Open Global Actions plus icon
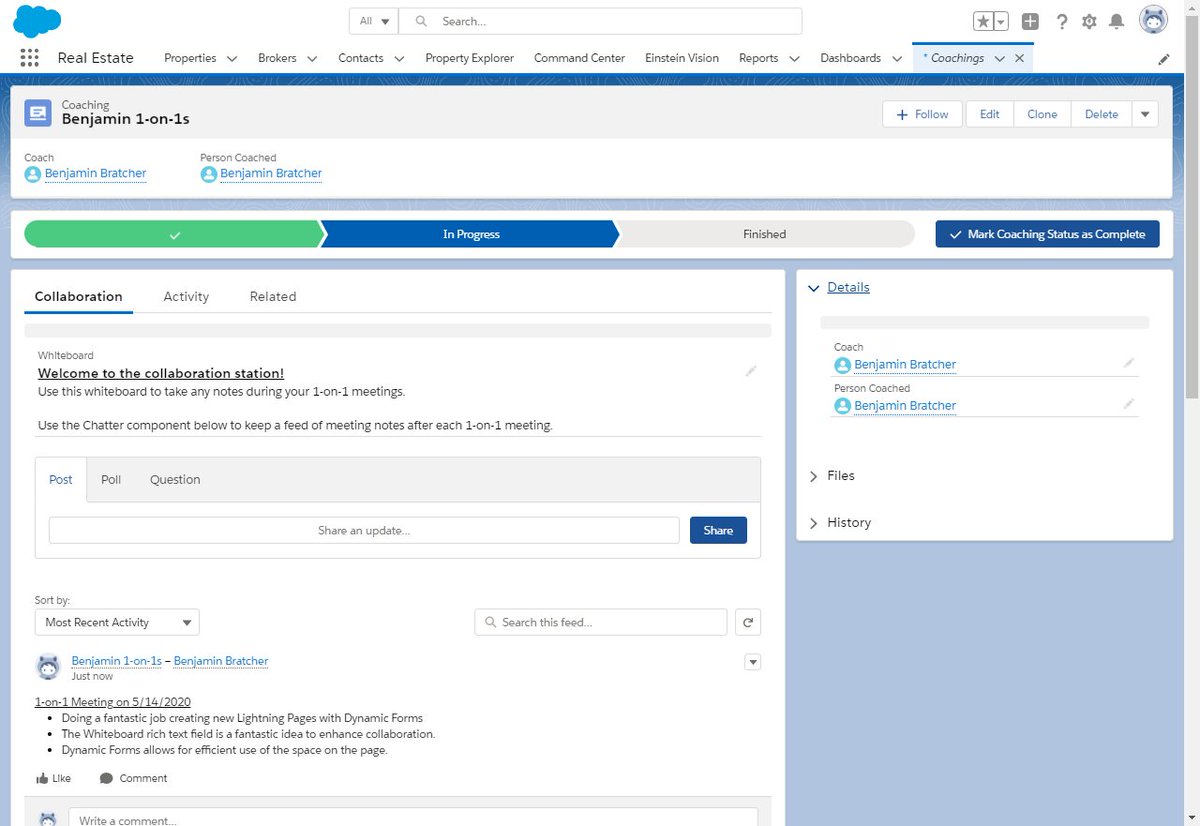This screenshot has width=1200, height=826. tap(1030, 21)
